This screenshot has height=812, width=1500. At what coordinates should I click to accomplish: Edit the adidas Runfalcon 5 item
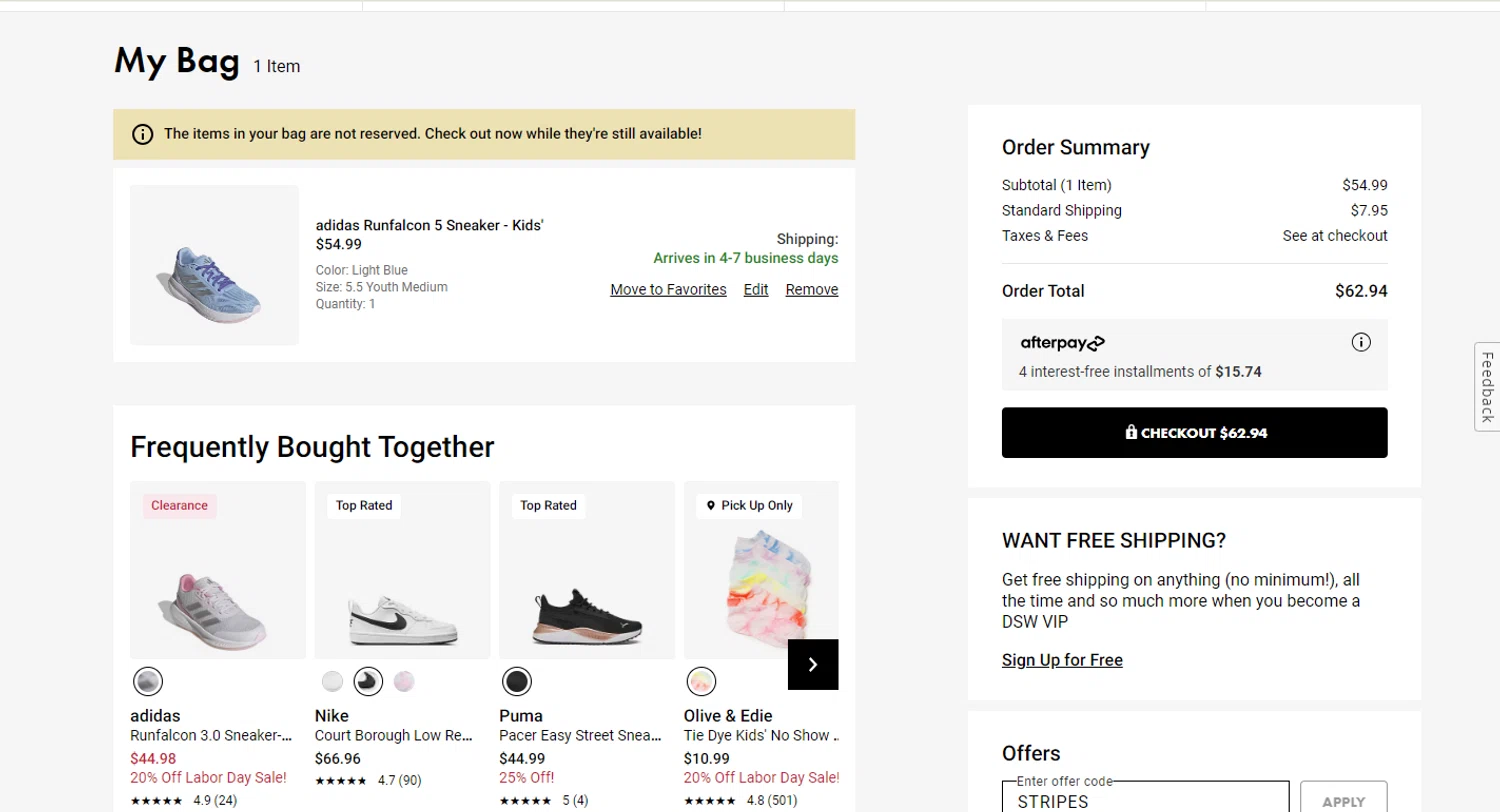coord(756,290)
